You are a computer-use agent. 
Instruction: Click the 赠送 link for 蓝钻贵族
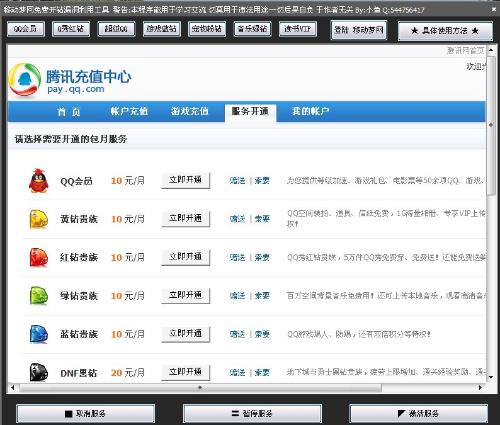point(238,334)
